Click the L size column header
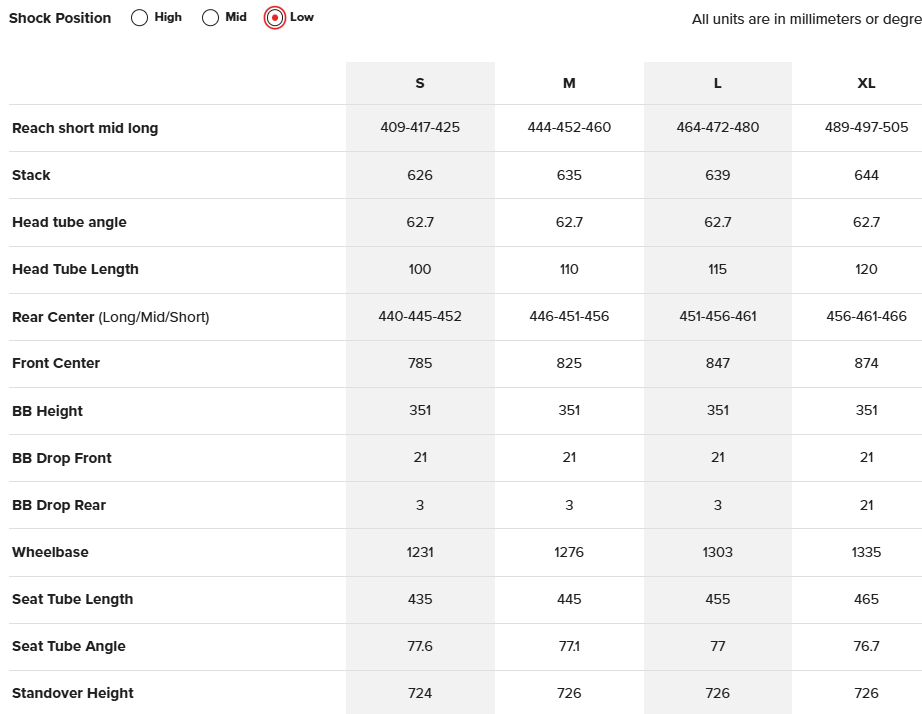 [717, 83]
